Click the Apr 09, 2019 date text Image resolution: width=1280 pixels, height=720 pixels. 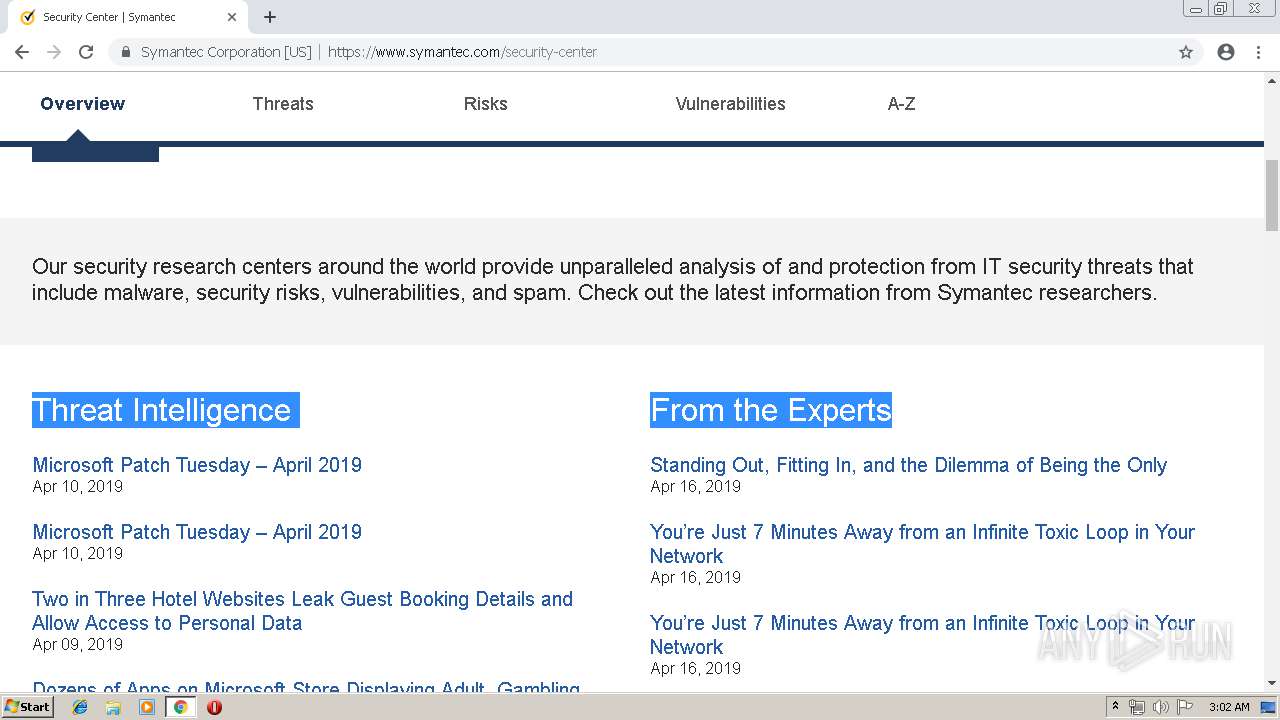(x=78, y=644)
